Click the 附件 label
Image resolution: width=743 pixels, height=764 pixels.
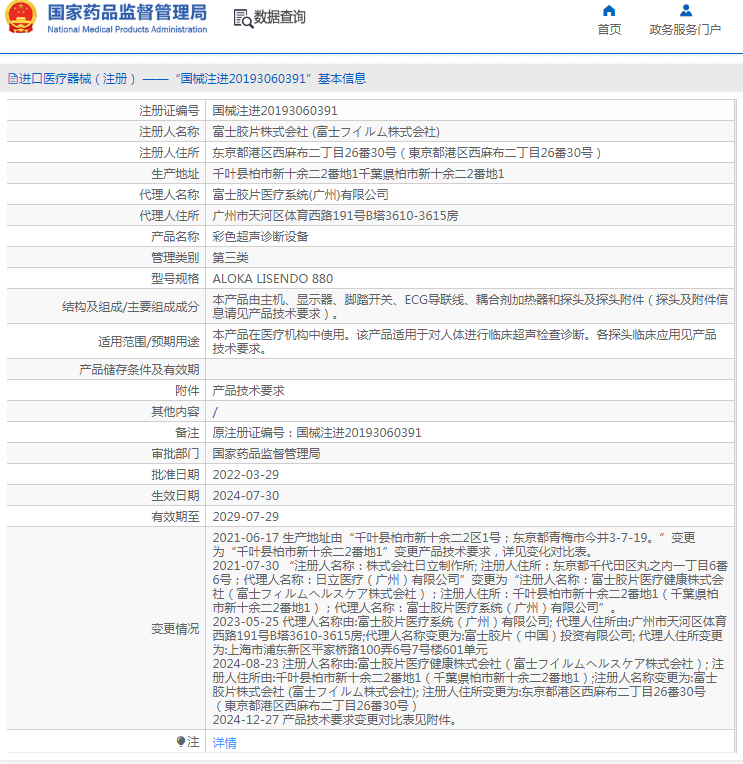coord(187,390)
